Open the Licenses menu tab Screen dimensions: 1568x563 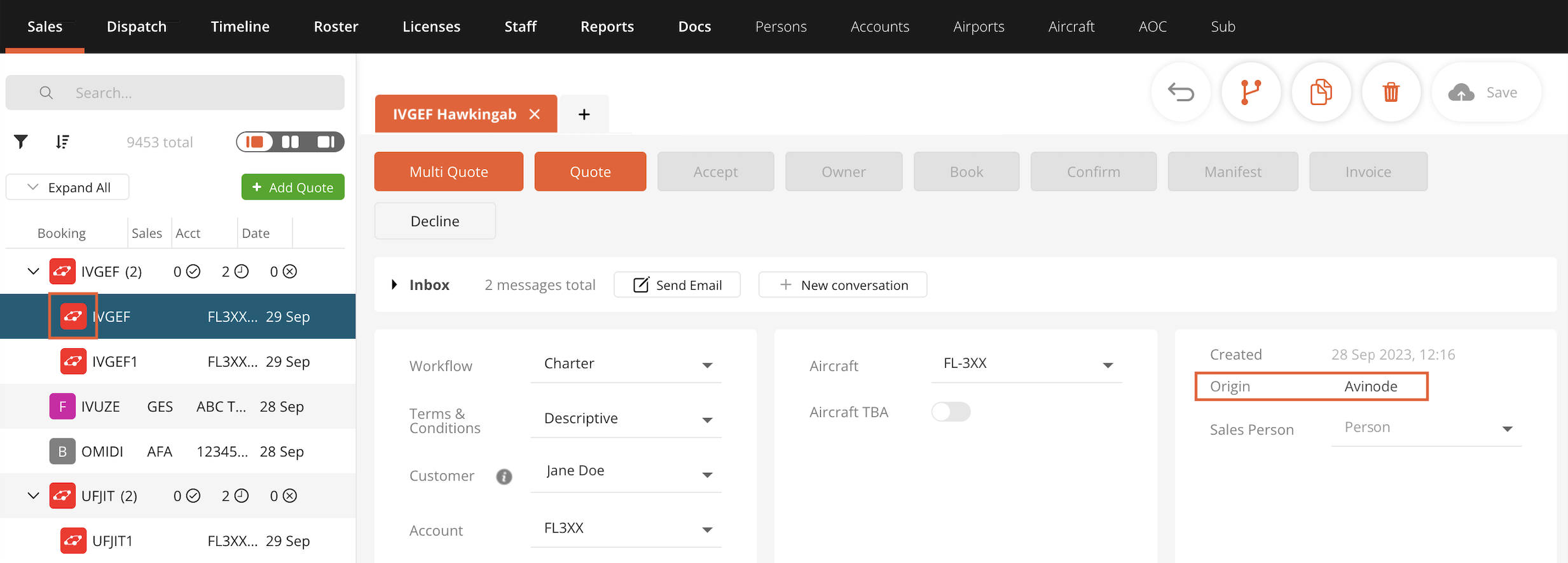pos(431,27)
